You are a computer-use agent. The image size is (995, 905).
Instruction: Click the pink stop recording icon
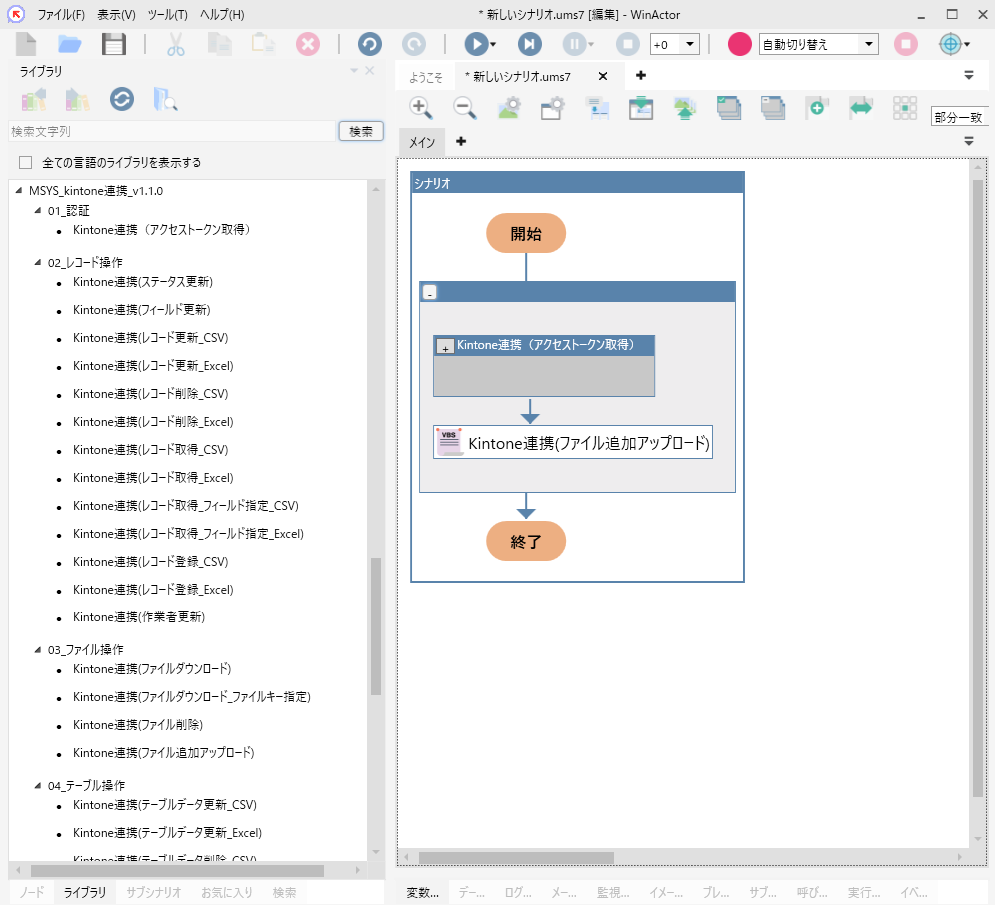[906, 44]
